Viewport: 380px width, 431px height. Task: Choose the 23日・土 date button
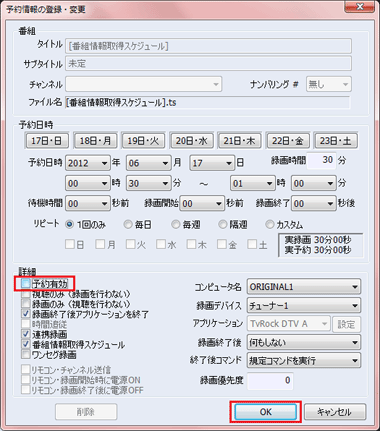(x=336, y=141)
